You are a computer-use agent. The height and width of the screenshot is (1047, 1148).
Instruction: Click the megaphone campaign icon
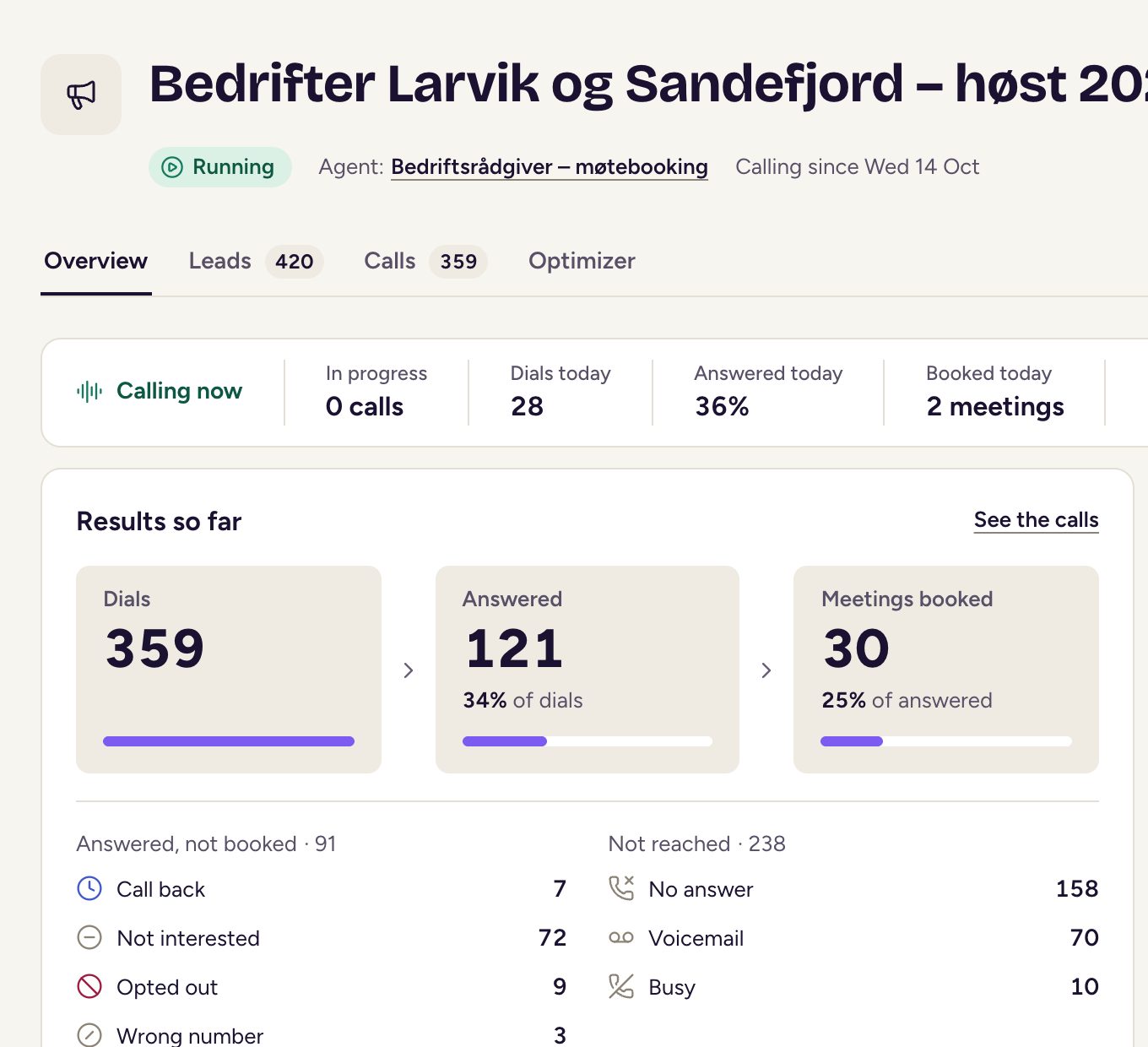[x=81, y=95]
